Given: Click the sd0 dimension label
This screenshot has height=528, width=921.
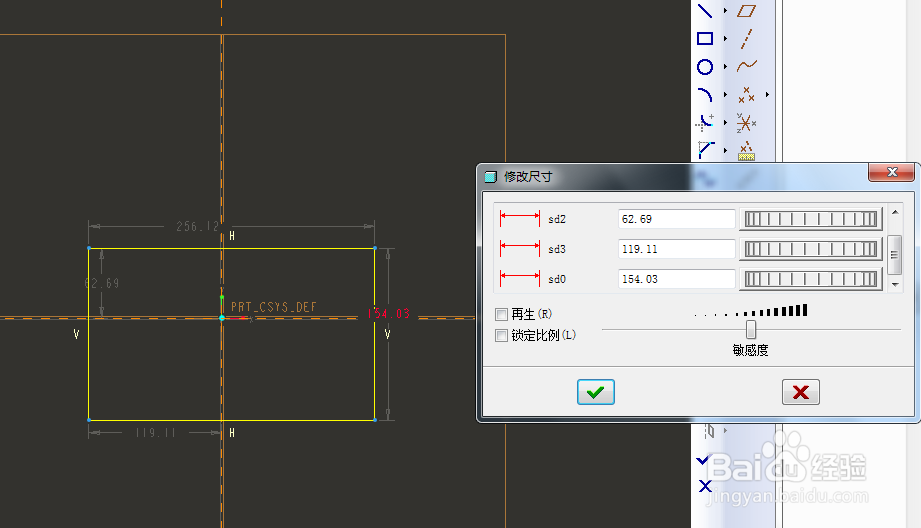Looking at the screenshot, I should tap(557, 279).
